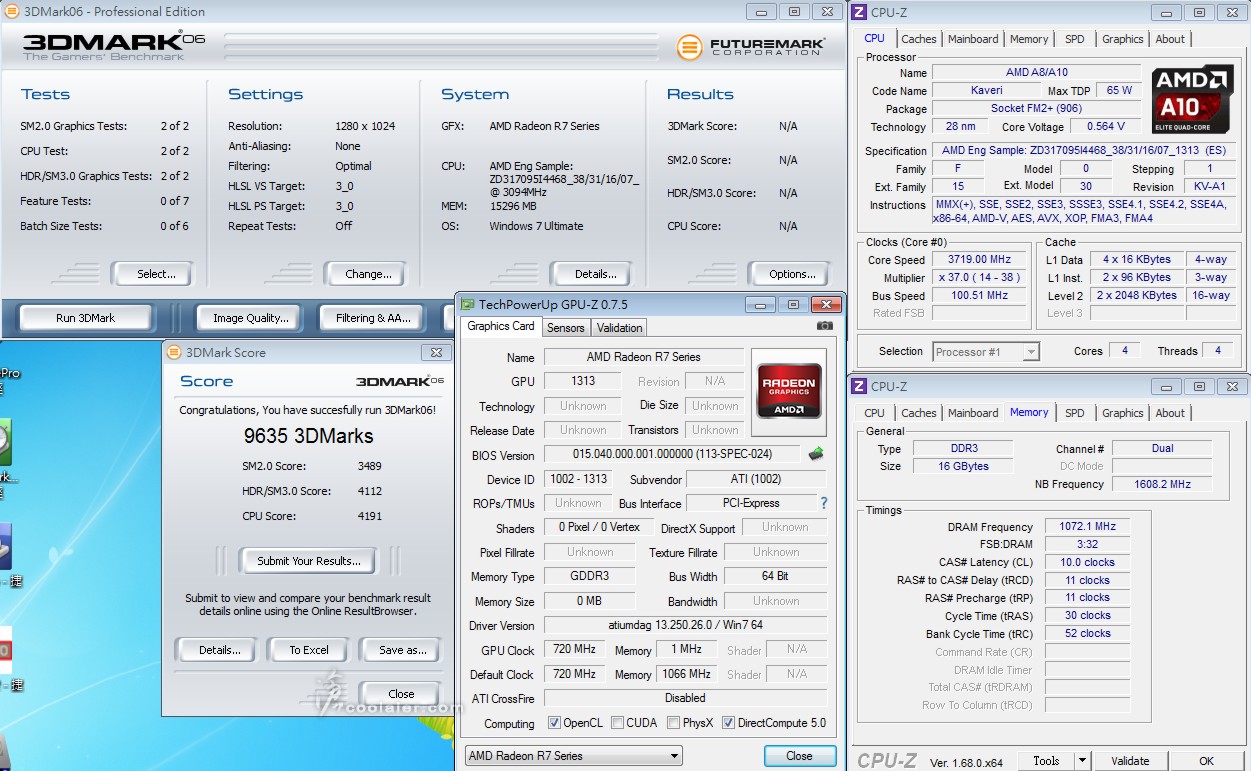Image resolution: width=1251 pixels, height=771 pixels.
Task: Click the Image Quality... button
Action: pyautogui.click(x=250, y=318)
